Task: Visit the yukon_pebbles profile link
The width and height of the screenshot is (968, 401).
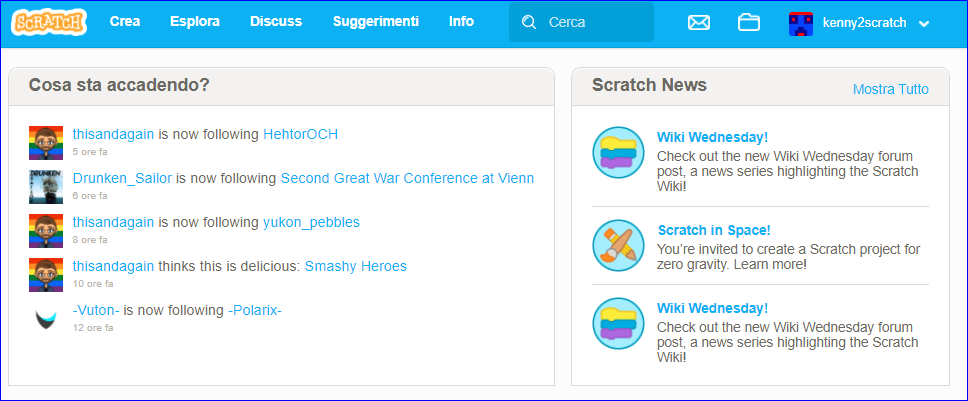Action: click(x=311, y=223)
